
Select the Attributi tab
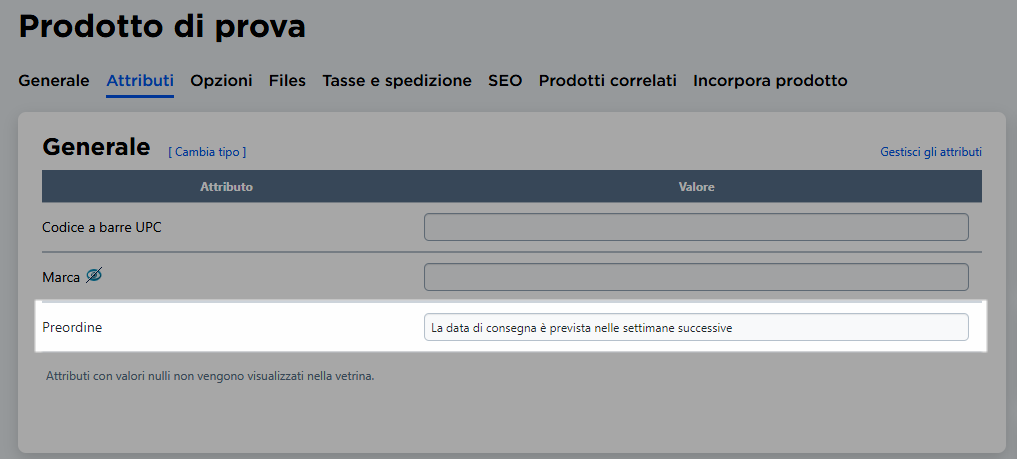[140, 81]
